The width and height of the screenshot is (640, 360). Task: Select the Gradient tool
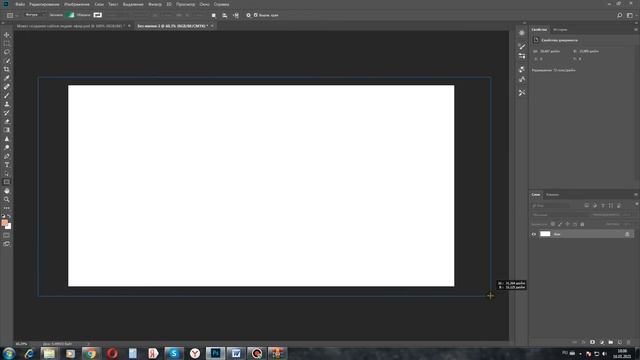[7, 130]
